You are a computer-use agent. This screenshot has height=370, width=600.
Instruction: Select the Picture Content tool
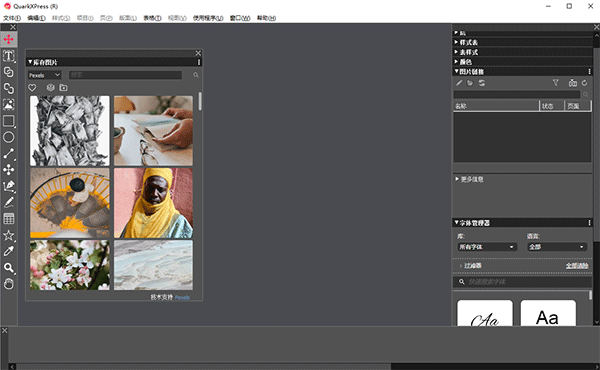click(x=8, y=104)
